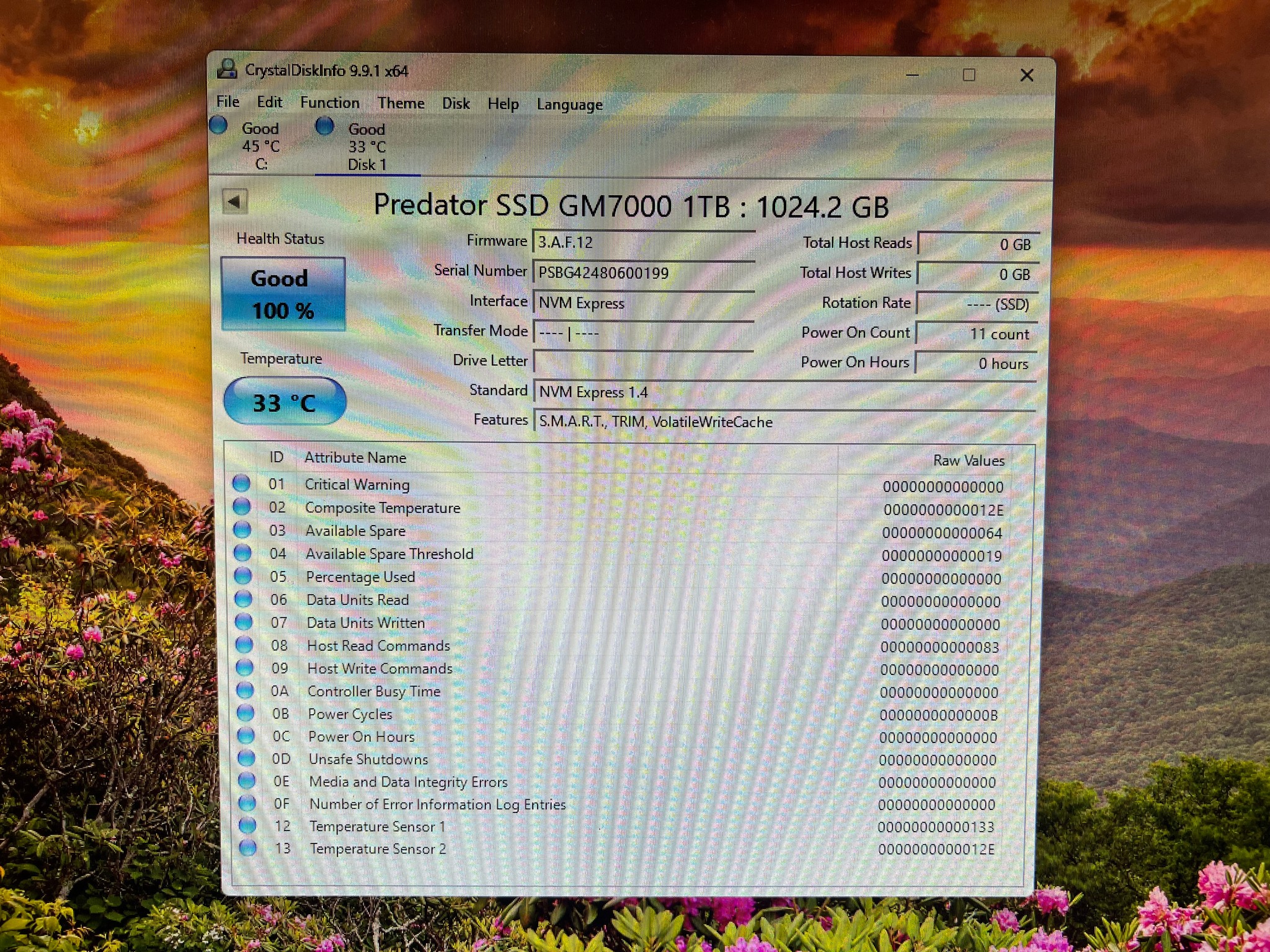
Task: Click the status dot beside Composite Temperature
Action: click(242, 506)
